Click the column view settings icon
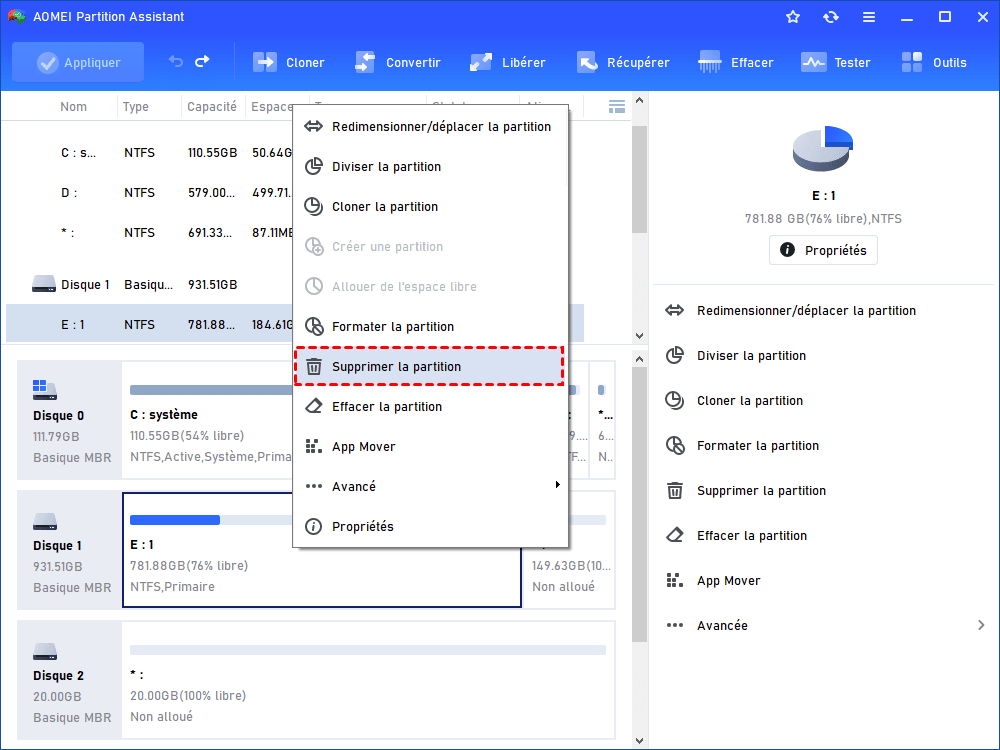The height and width of the screenshot is (750, 1000). point(617,107)
